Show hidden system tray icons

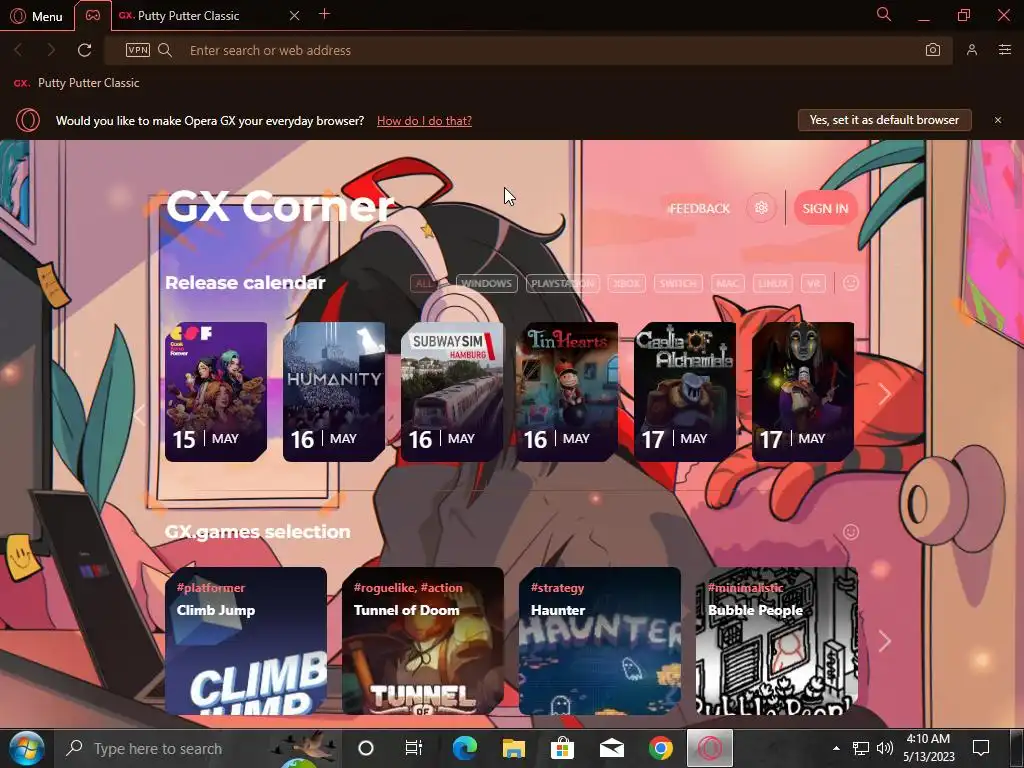[x=837, y=748]
